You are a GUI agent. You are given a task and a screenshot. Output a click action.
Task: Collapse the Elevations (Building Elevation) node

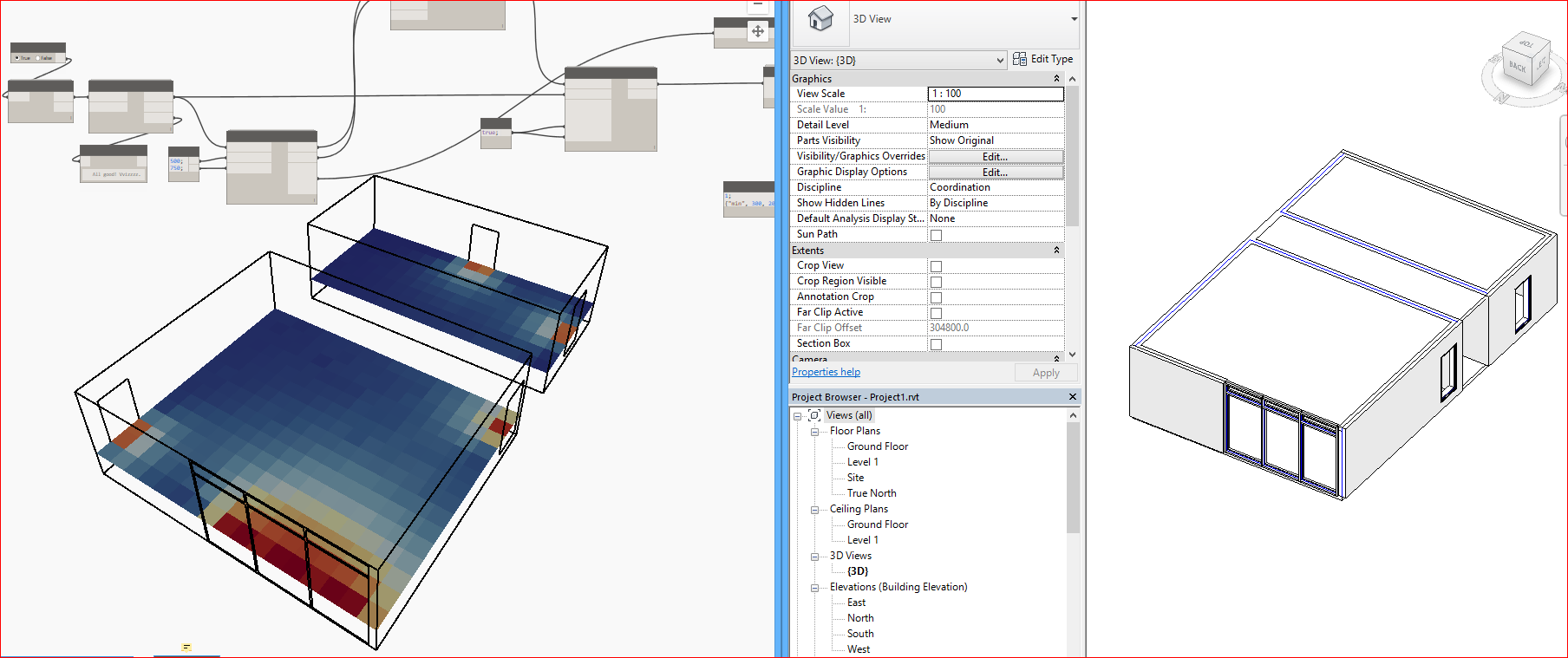click(814, 588)
